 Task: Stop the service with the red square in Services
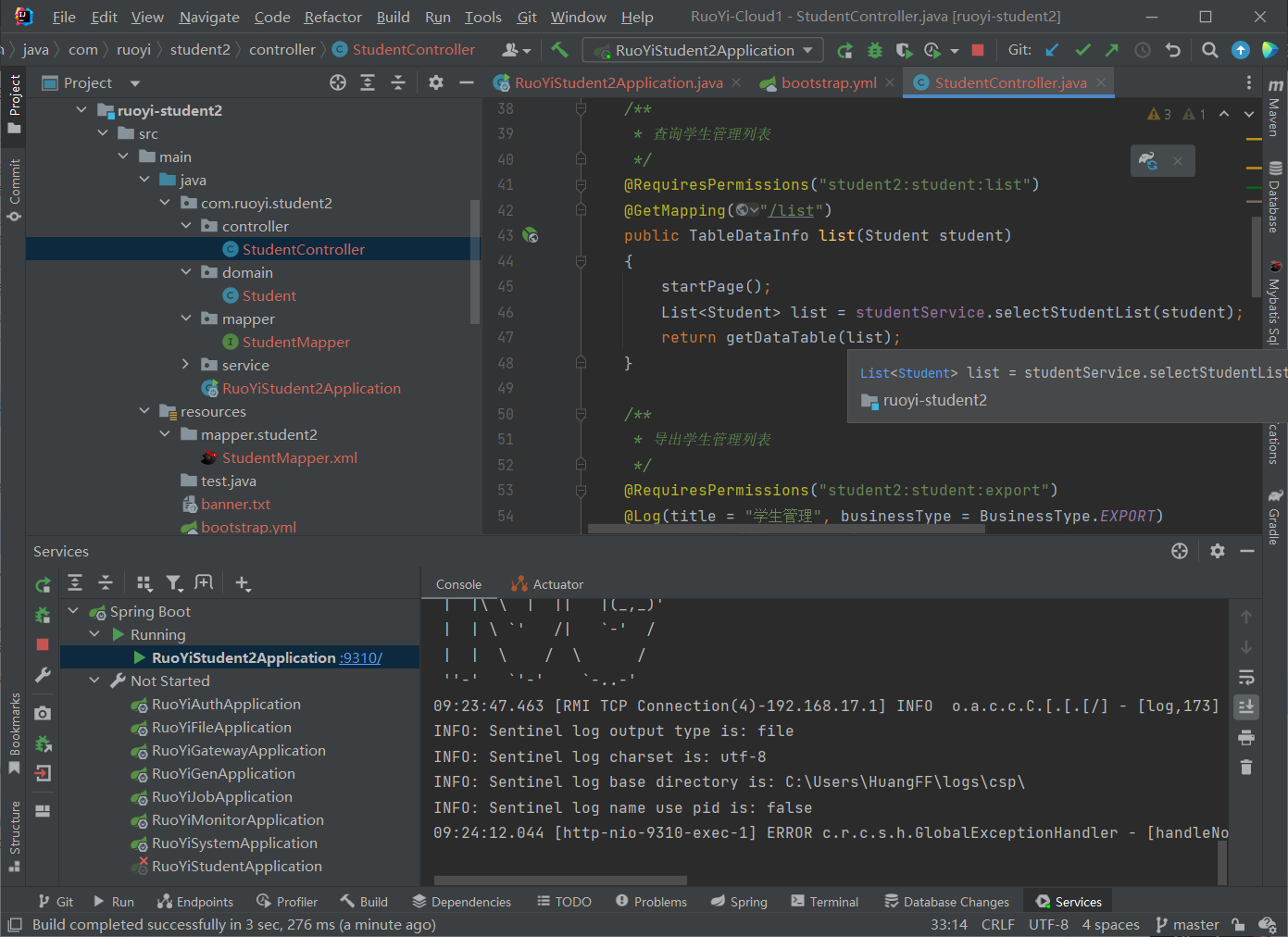(x=43, y=643)
